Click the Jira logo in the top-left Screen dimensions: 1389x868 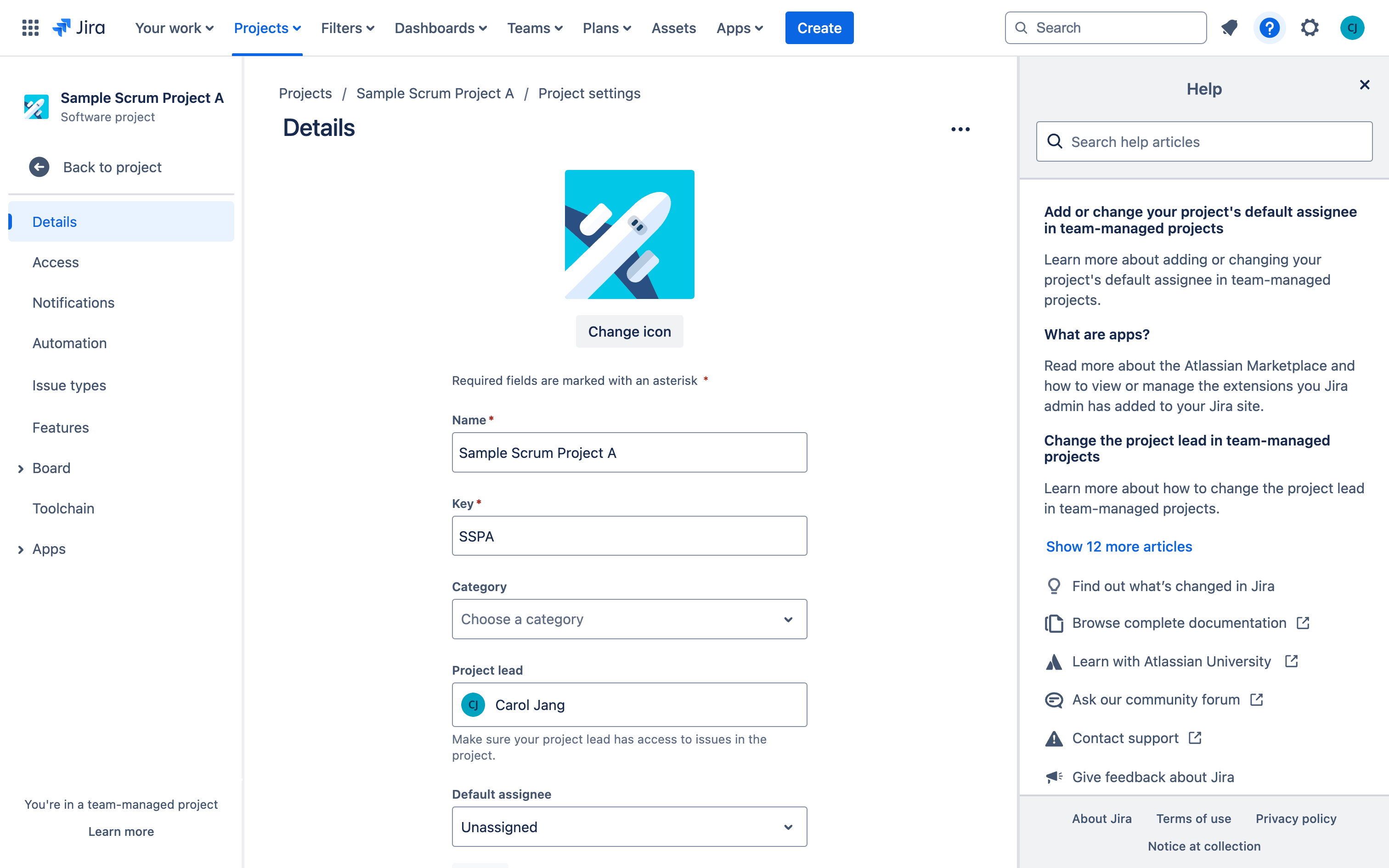[79, 27]
